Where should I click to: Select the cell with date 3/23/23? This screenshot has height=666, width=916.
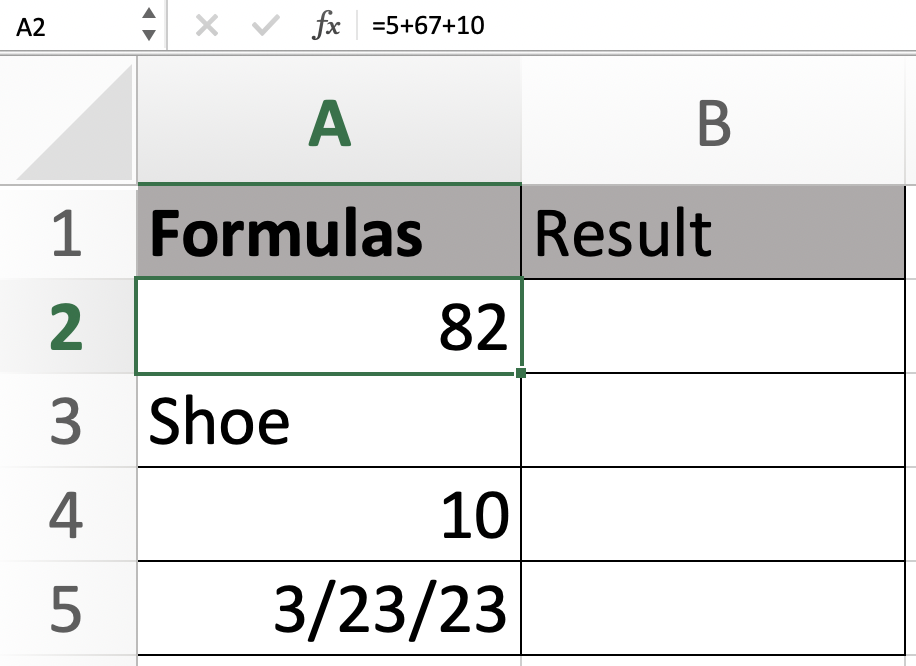click(329, 608)
